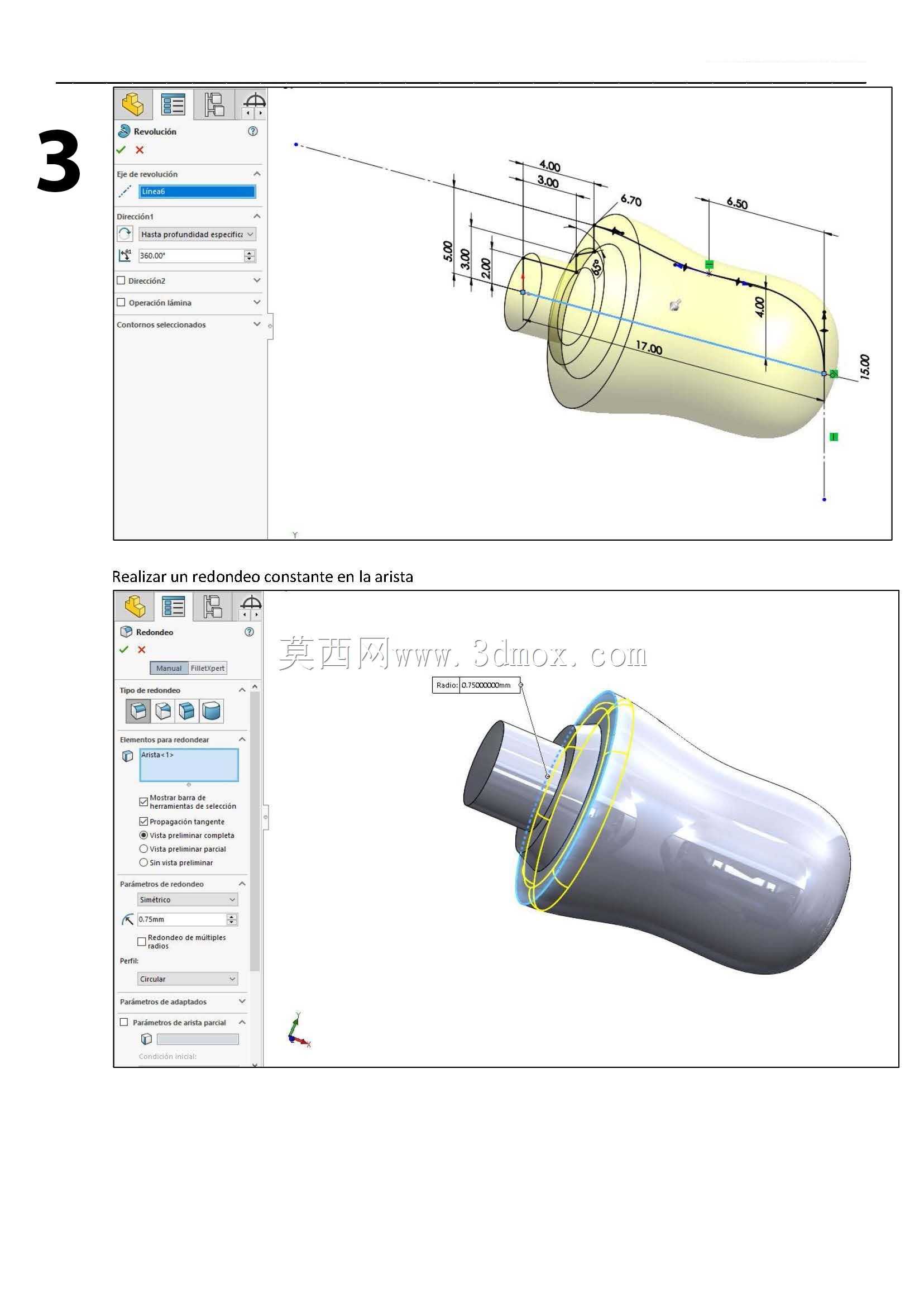
Task: Click the Radio 0.75000000mm callout field
Action: pos(489,685)
